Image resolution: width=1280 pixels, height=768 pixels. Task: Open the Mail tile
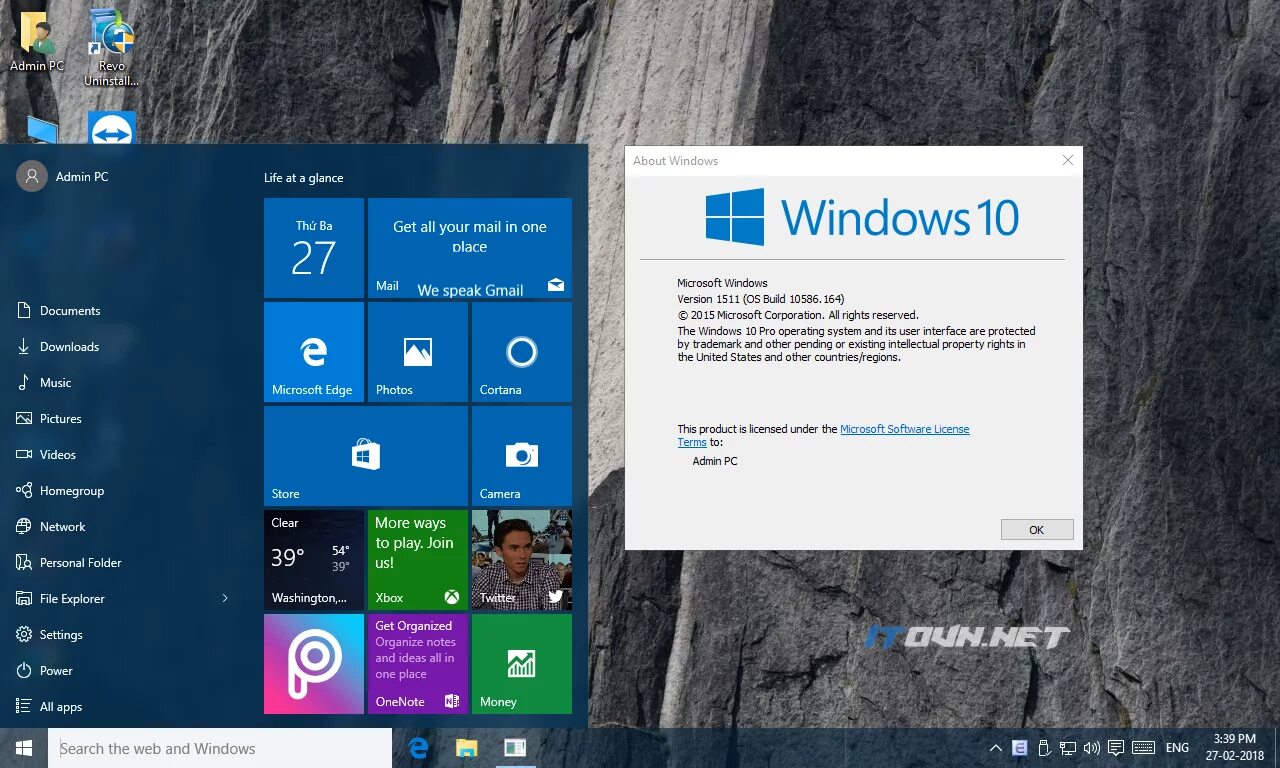[x=470, y=248]
